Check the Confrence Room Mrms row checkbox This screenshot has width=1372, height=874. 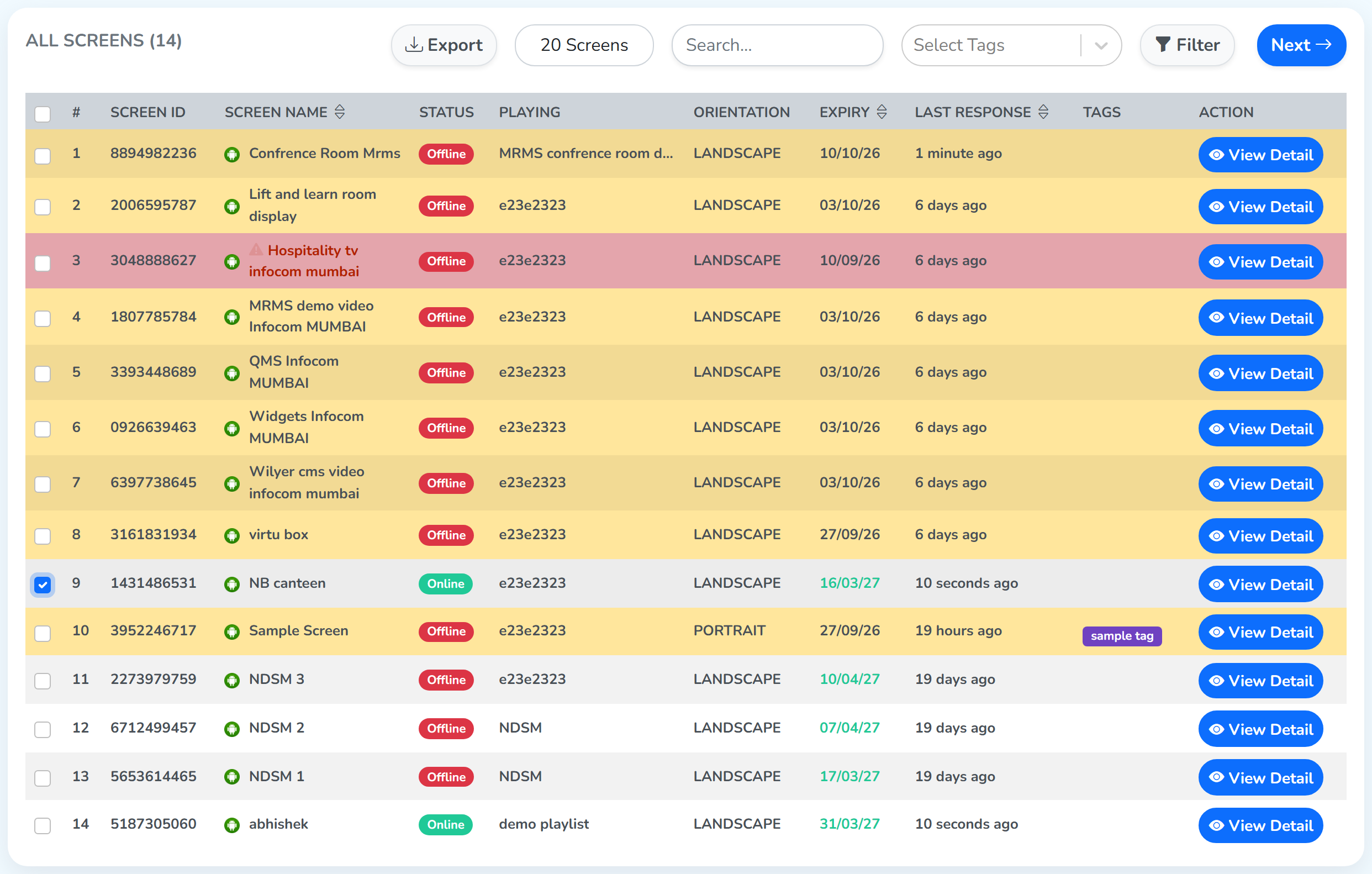click(x=43, y=156)
